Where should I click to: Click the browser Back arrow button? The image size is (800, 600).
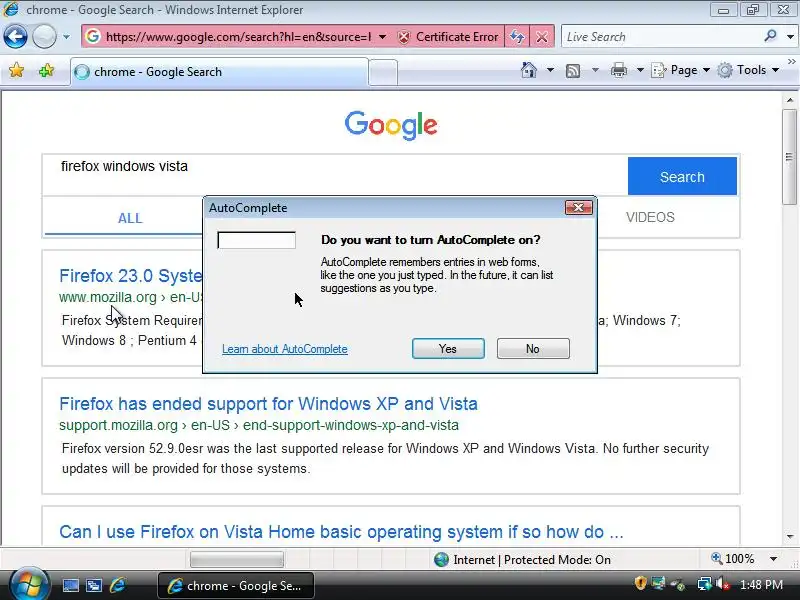[15, 37]
